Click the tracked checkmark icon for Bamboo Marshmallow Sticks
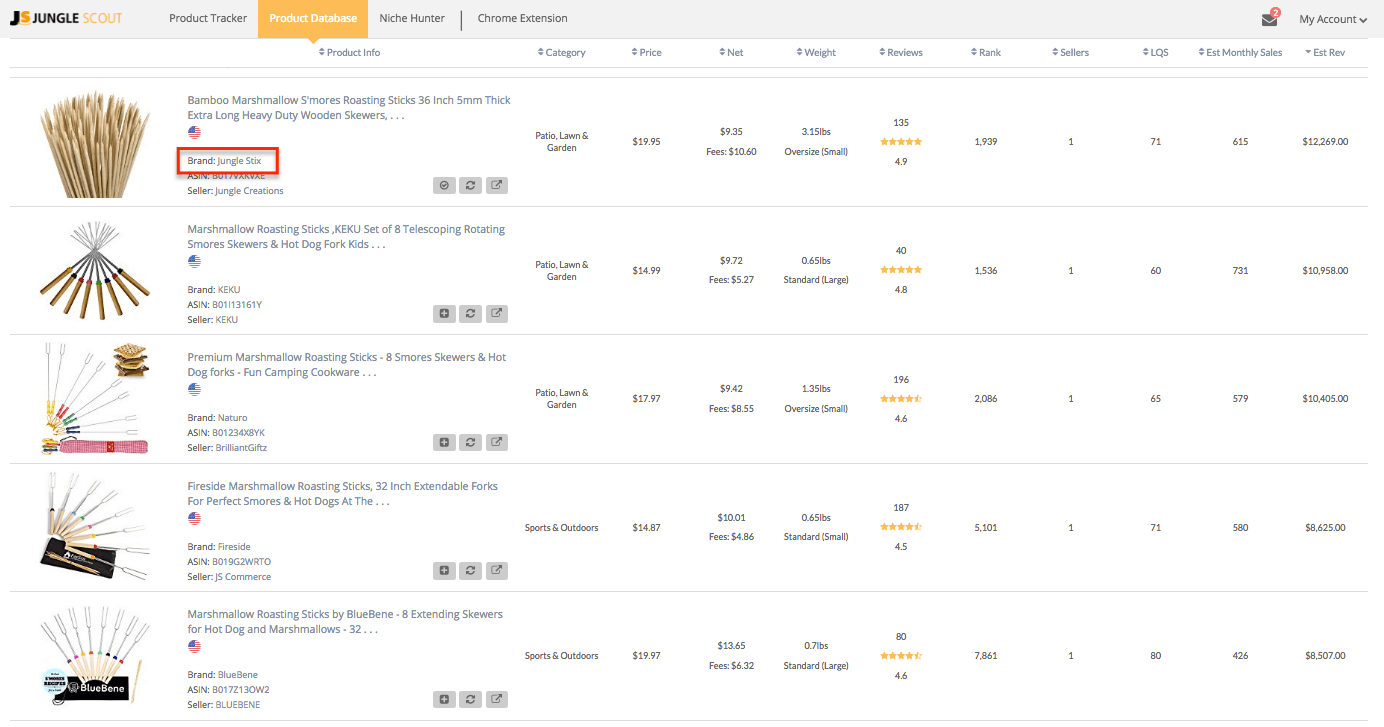The height and width of the screenshot is (727, 1384). click(x=445, y=185)
